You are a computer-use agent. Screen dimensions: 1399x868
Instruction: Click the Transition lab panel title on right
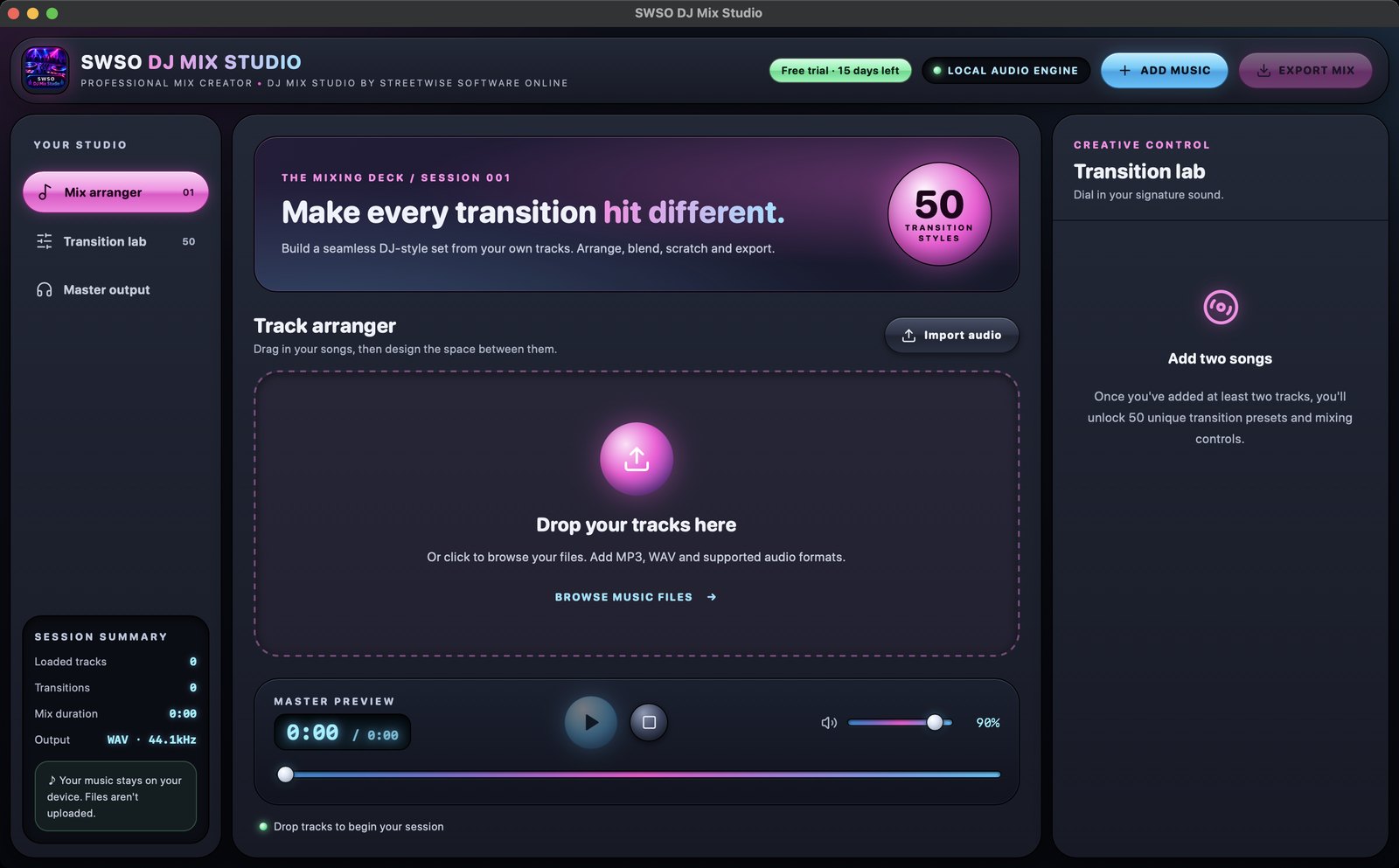click(1139, 171)
